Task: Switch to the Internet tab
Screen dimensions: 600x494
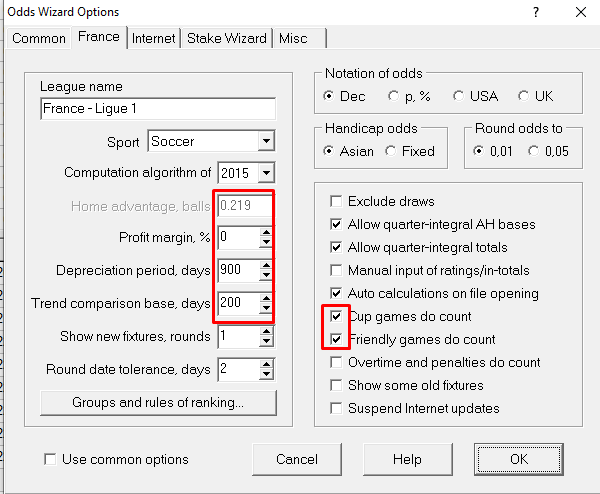Action: point(154,38)
